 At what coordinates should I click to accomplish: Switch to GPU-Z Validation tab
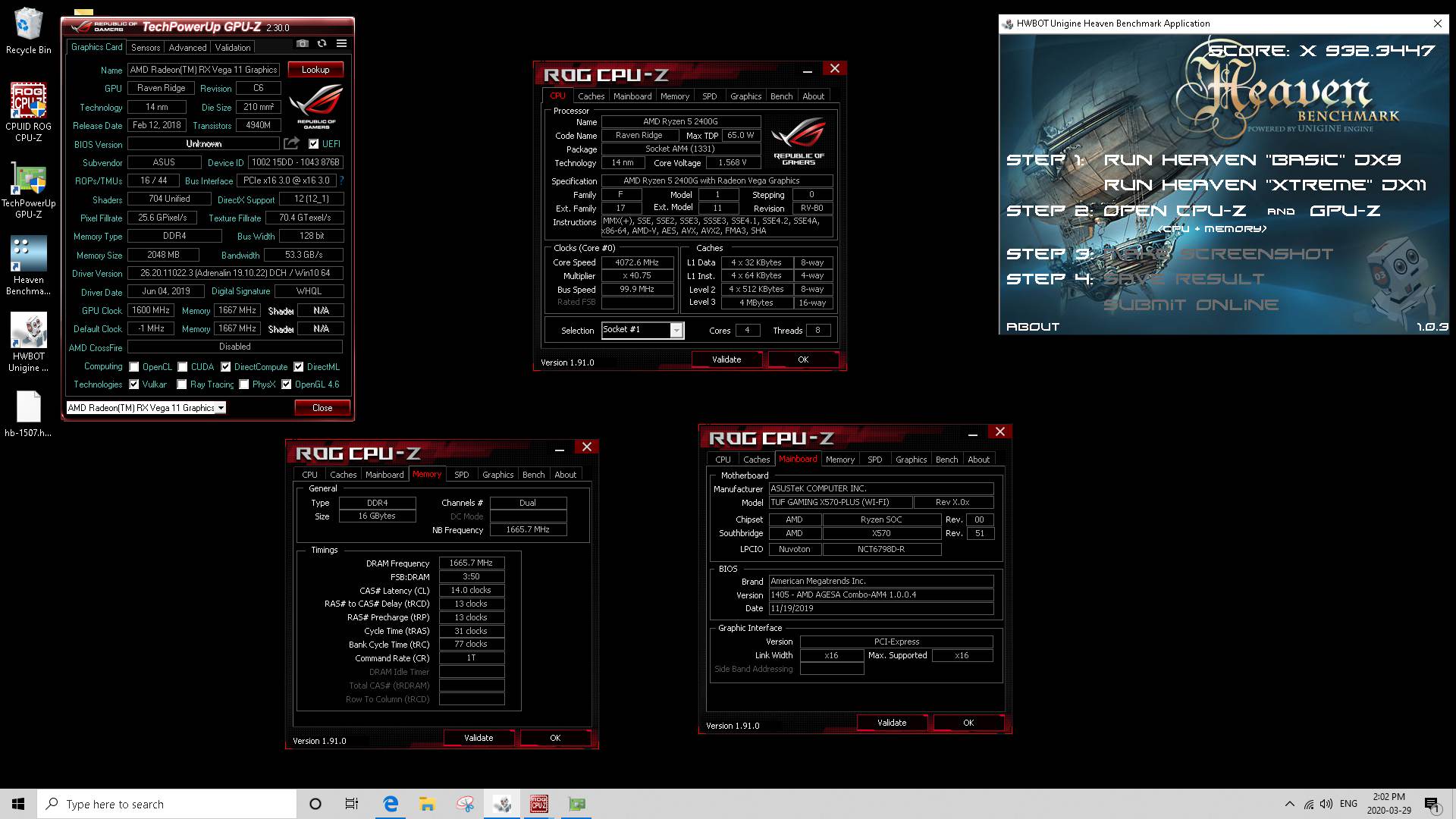pyautogui.click(x=233, y=47)
